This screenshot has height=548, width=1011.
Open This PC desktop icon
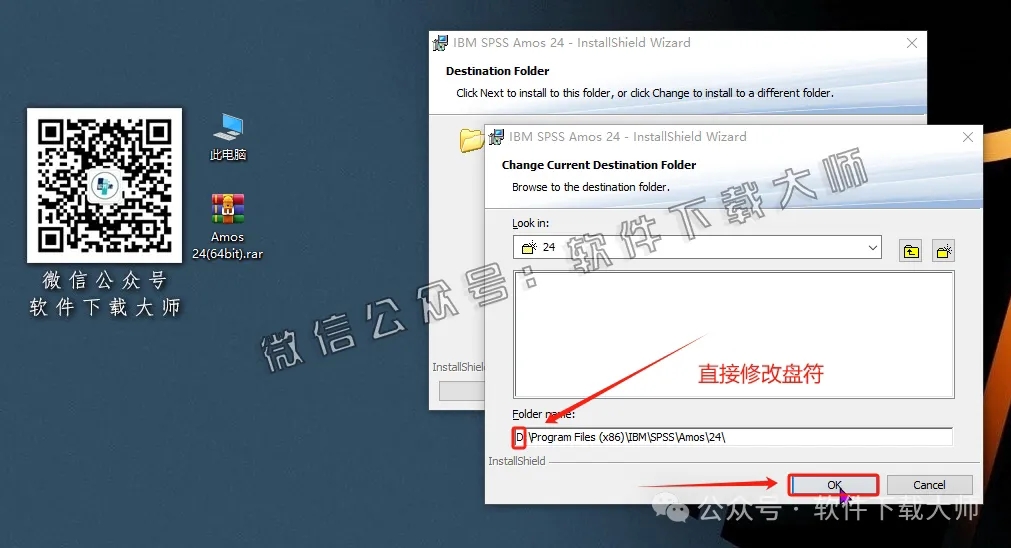[x=228, y=137]
